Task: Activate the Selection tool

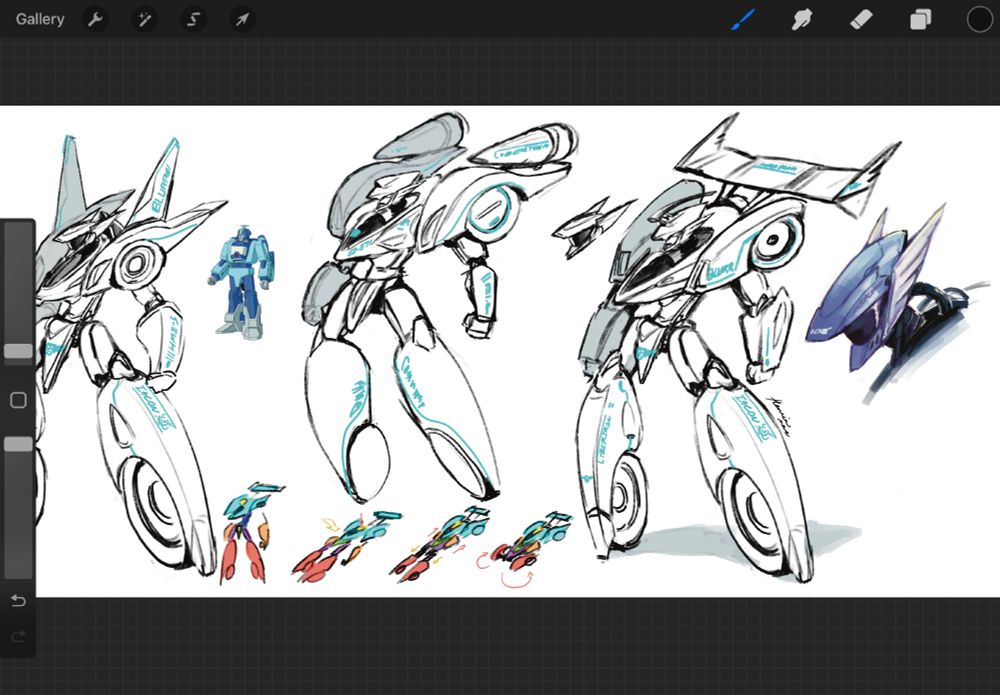Action: coord(193,20)
